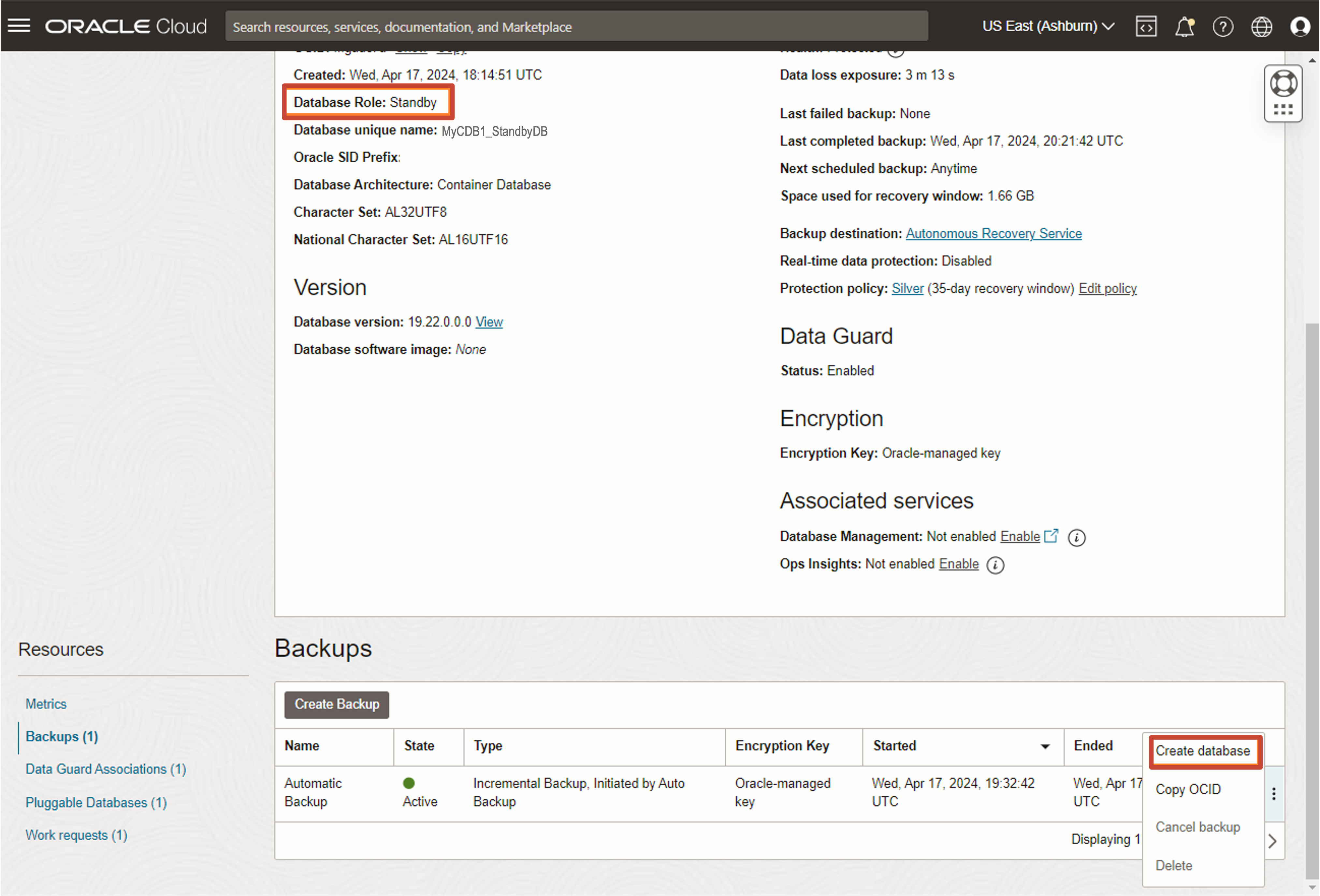The image size is (1320, 896).
Task: Expand the US East (Ashburn) region selector
Action: click(x=1048, y=26)
